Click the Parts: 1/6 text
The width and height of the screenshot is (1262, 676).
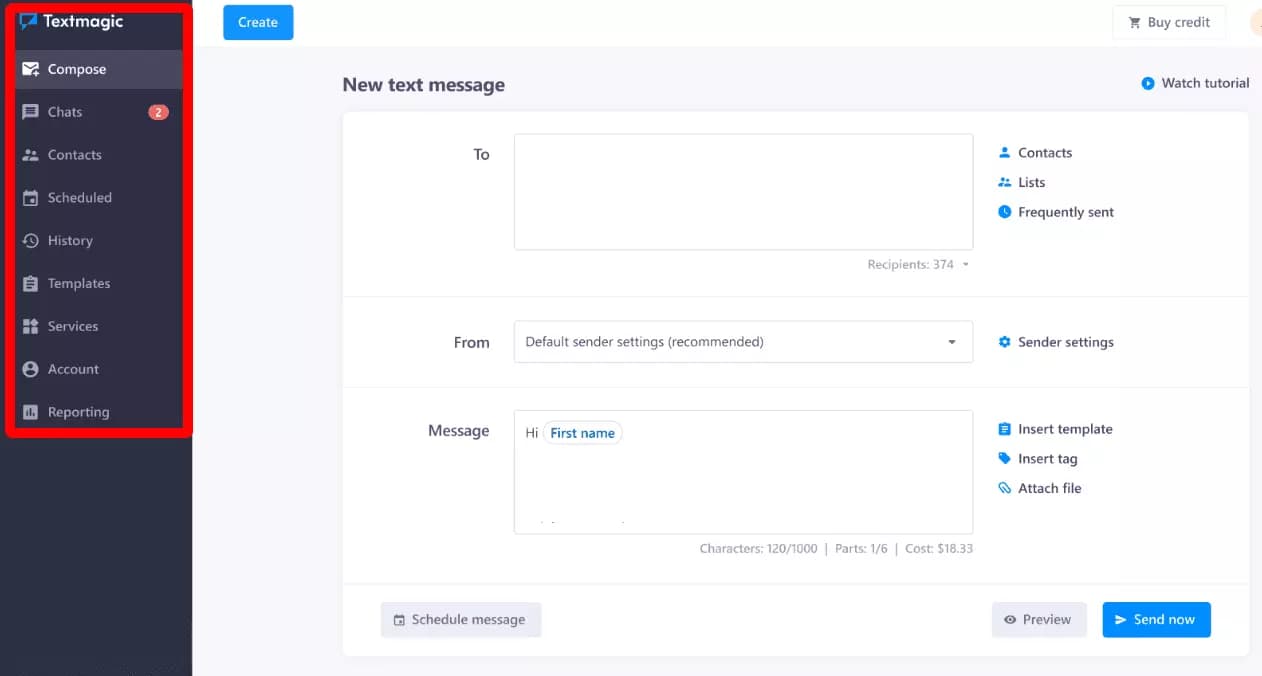tap(861, 549)
